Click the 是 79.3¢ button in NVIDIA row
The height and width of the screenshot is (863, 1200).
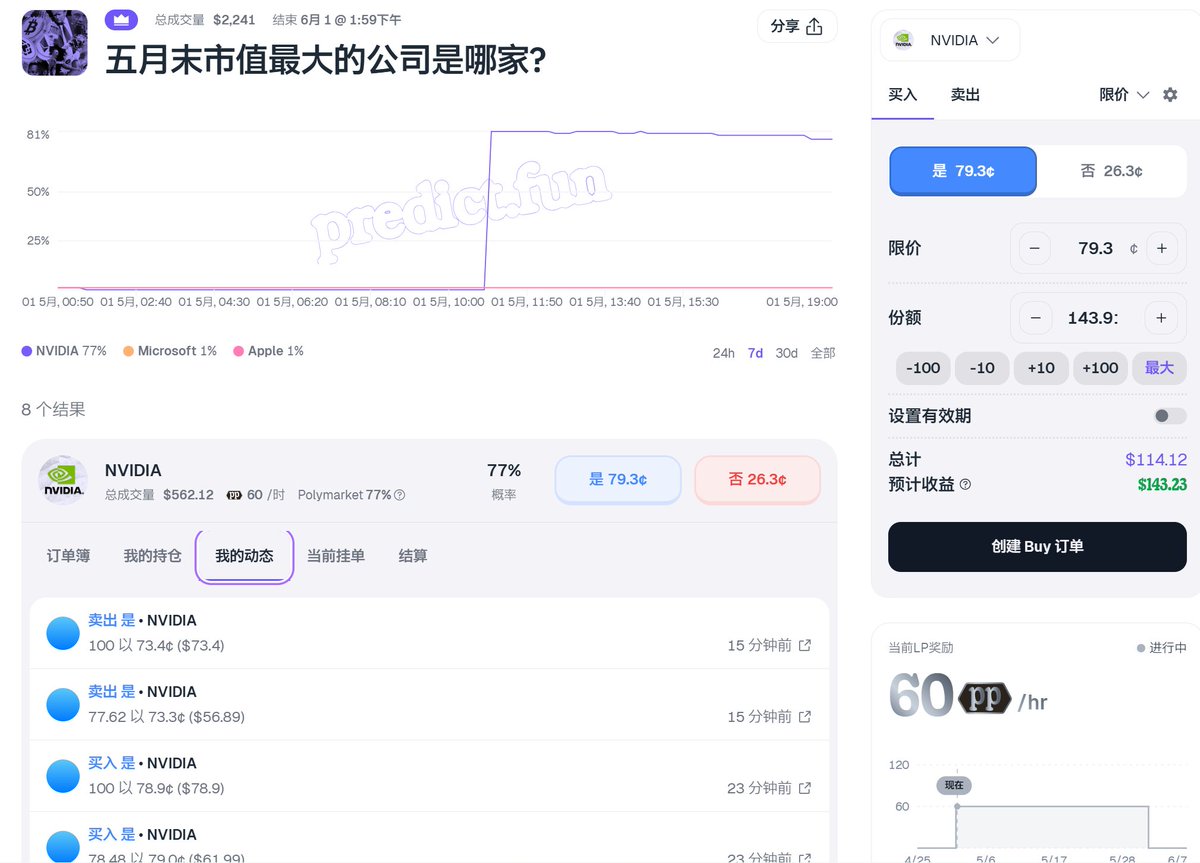pos(618,480)
